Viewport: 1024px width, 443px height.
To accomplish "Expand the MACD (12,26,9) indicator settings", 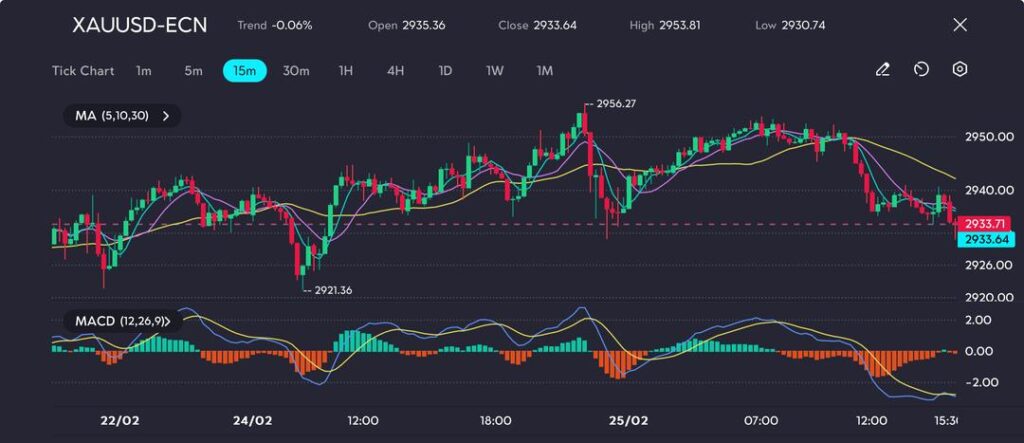I will tap(121, 321).
